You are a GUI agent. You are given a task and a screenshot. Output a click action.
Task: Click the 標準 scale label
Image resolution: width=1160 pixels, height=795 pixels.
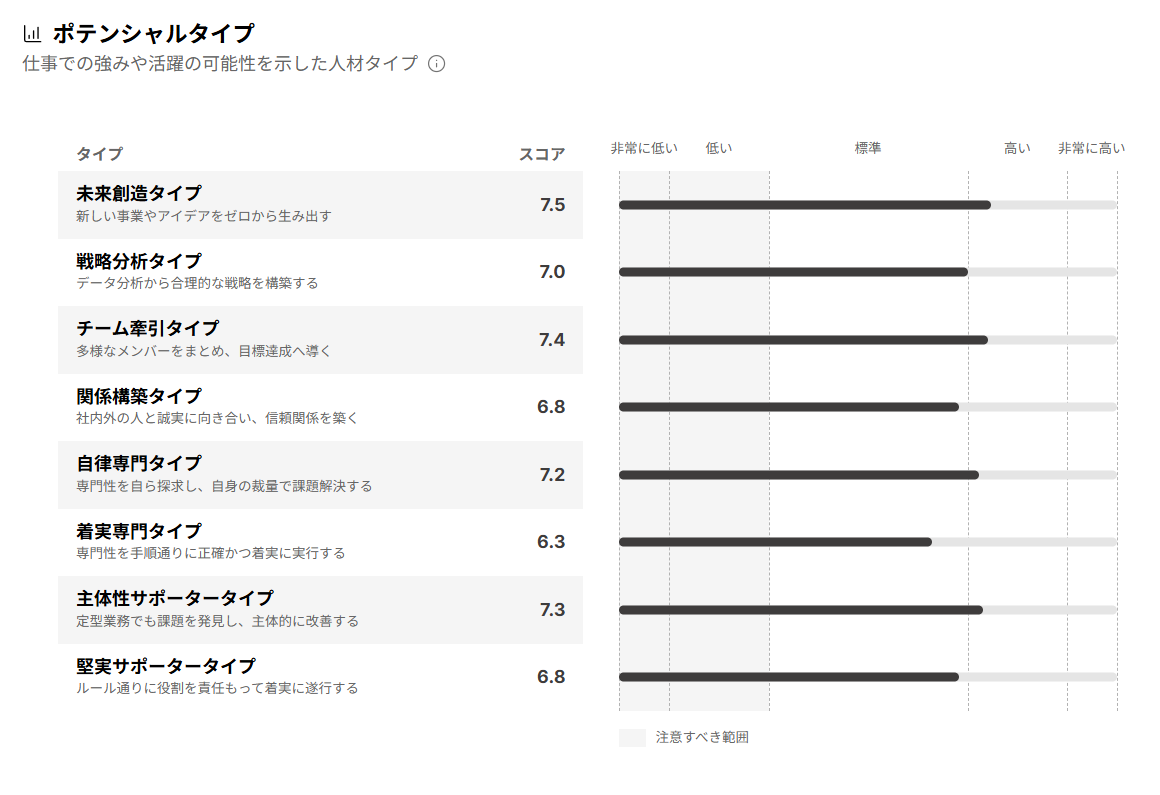[x=868, y=149]
